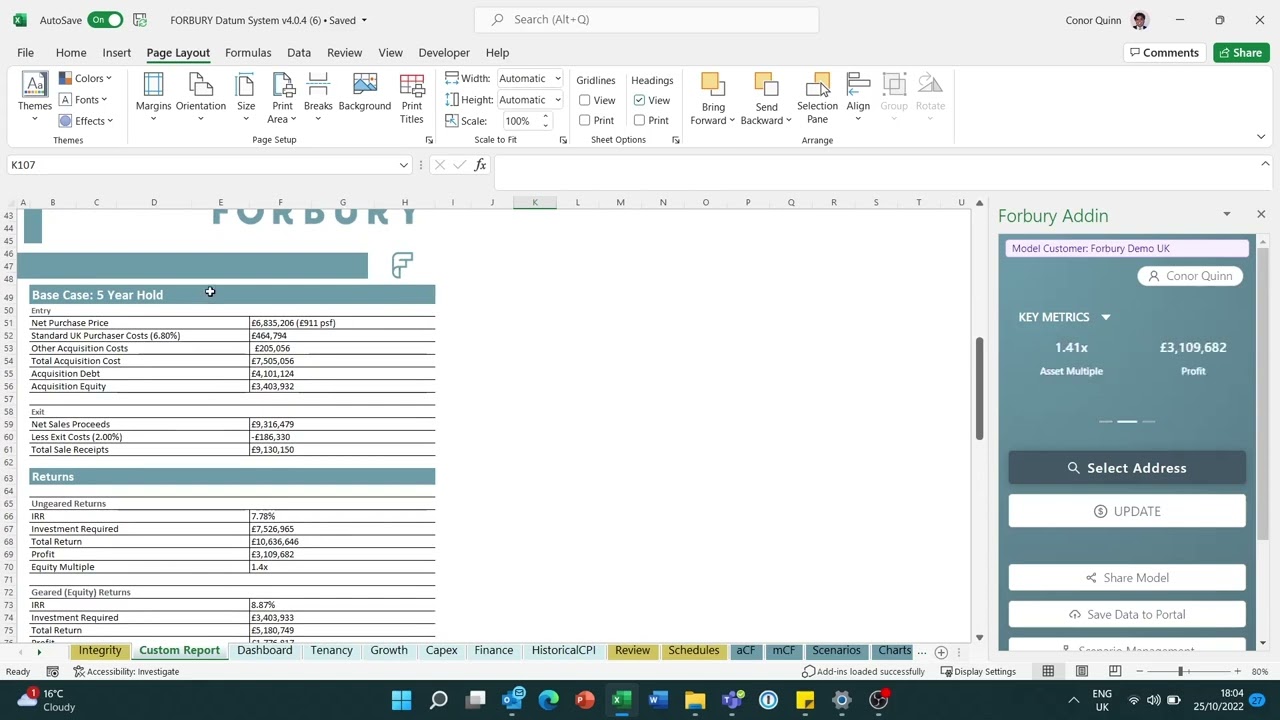The image size is (1280, 720).
Task: Click the Send Backward icon
Action: (x=766, y=85)
